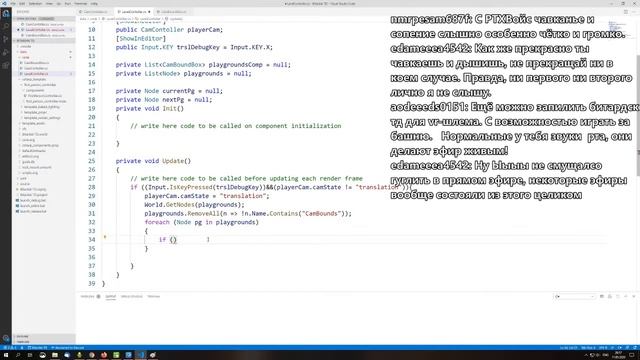Screen dimensions: 640x360
Task: Expand the Timeline section
Action: (x=44, y=342)
